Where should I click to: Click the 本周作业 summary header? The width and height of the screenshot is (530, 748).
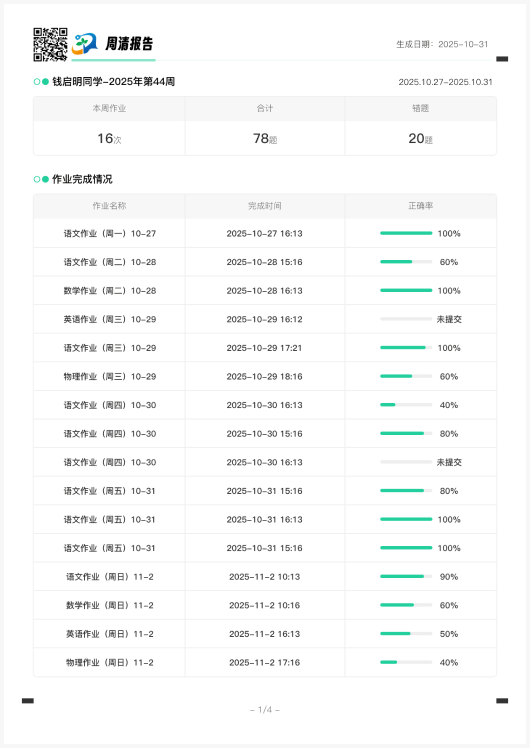[109, 108]
